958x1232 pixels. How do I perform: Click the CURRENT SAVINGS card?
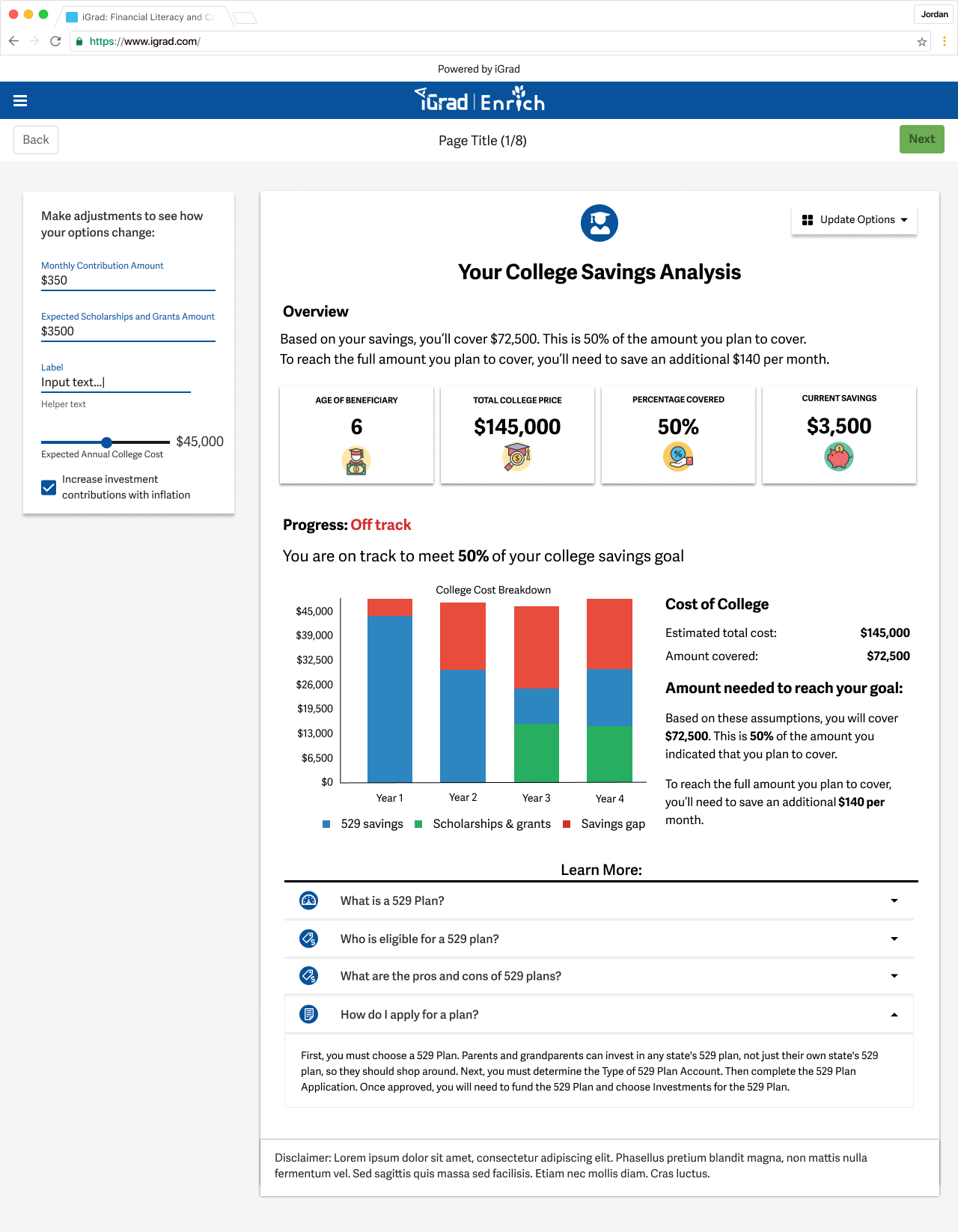839,435
